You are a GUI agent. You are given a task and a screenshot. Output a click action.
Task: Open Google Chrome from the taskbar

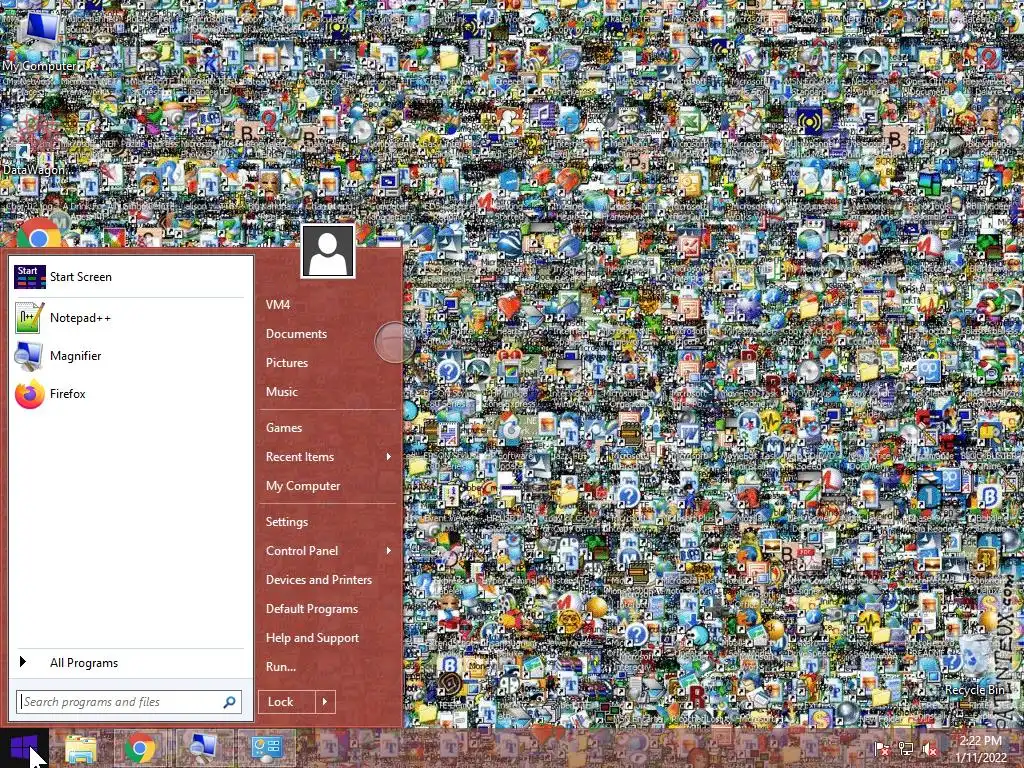(140, 748)
